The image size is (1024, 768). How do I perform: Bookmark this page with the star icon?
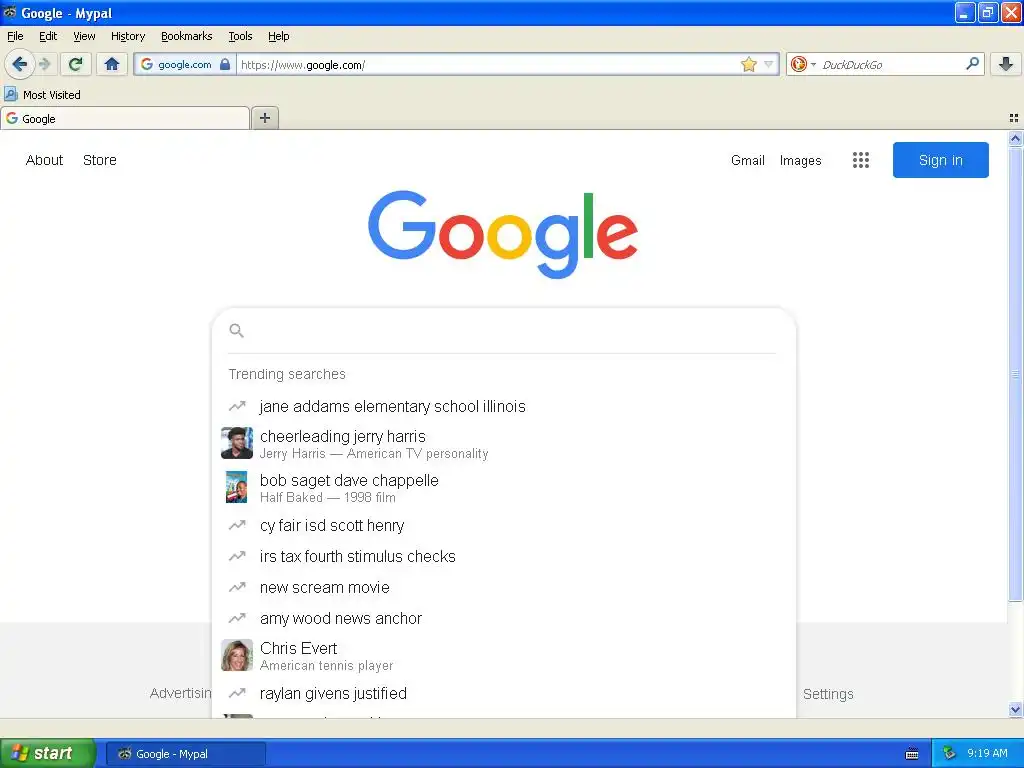748,64
